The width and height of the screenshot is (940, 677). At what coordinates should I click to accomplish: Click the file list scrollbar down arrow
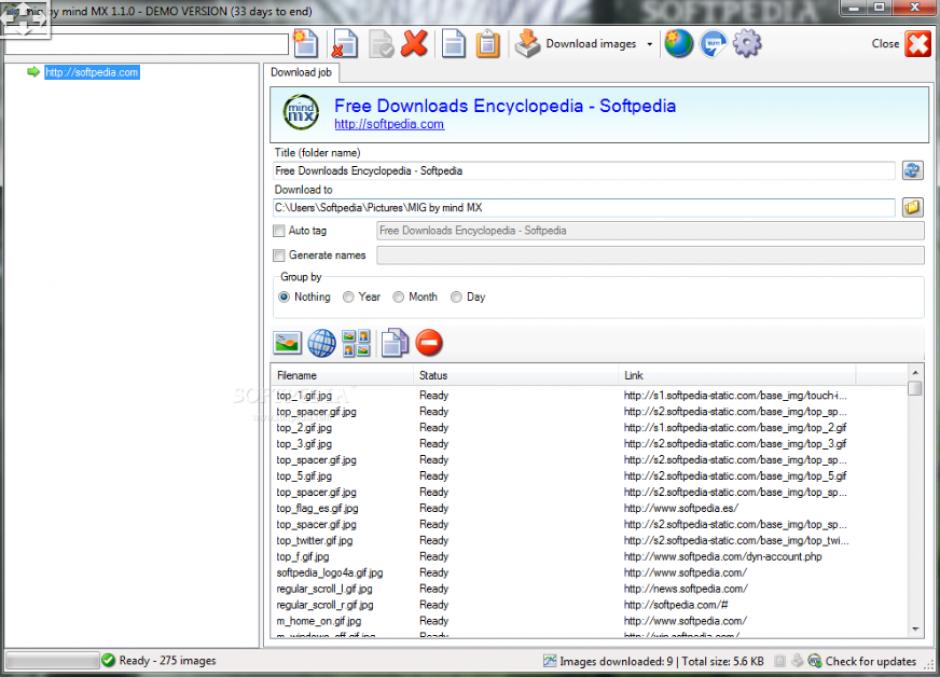click(x=915, y=629)
